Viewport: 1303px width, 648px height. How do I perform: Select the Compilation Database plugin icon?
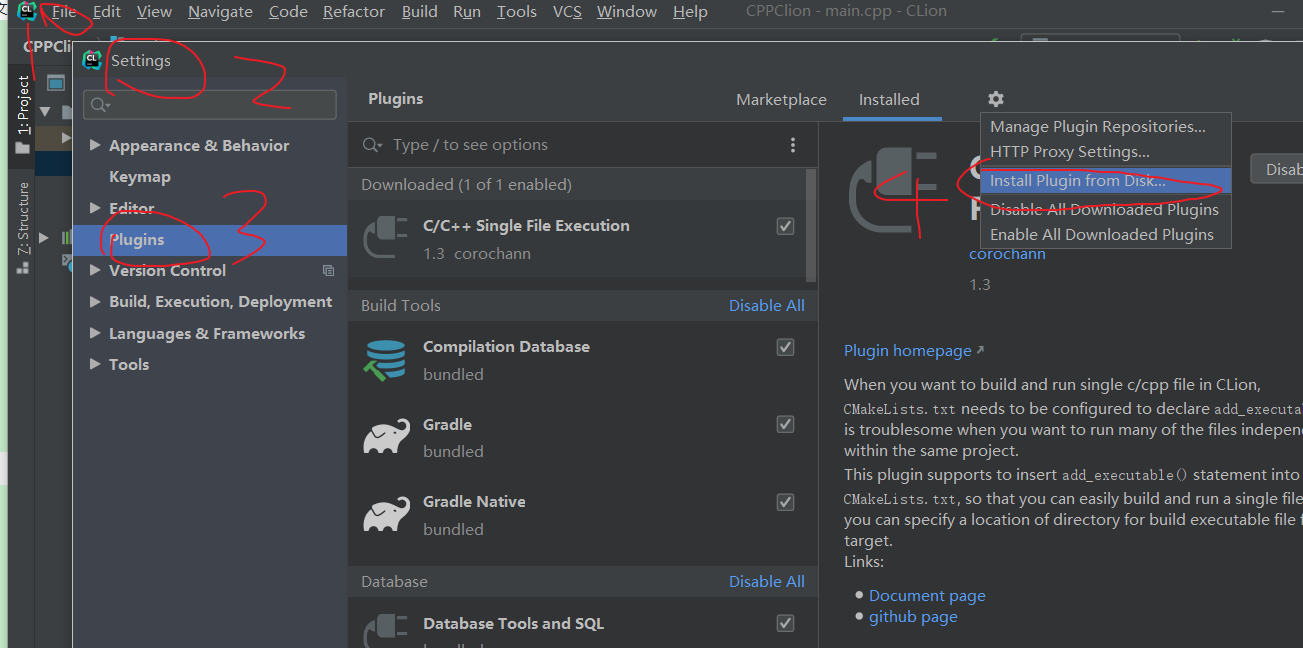tap(385, 360)
